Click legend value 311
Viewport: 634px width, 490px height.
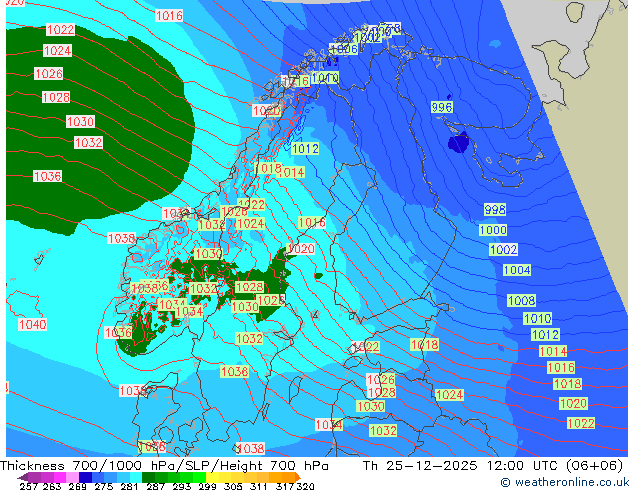(259, 486)
